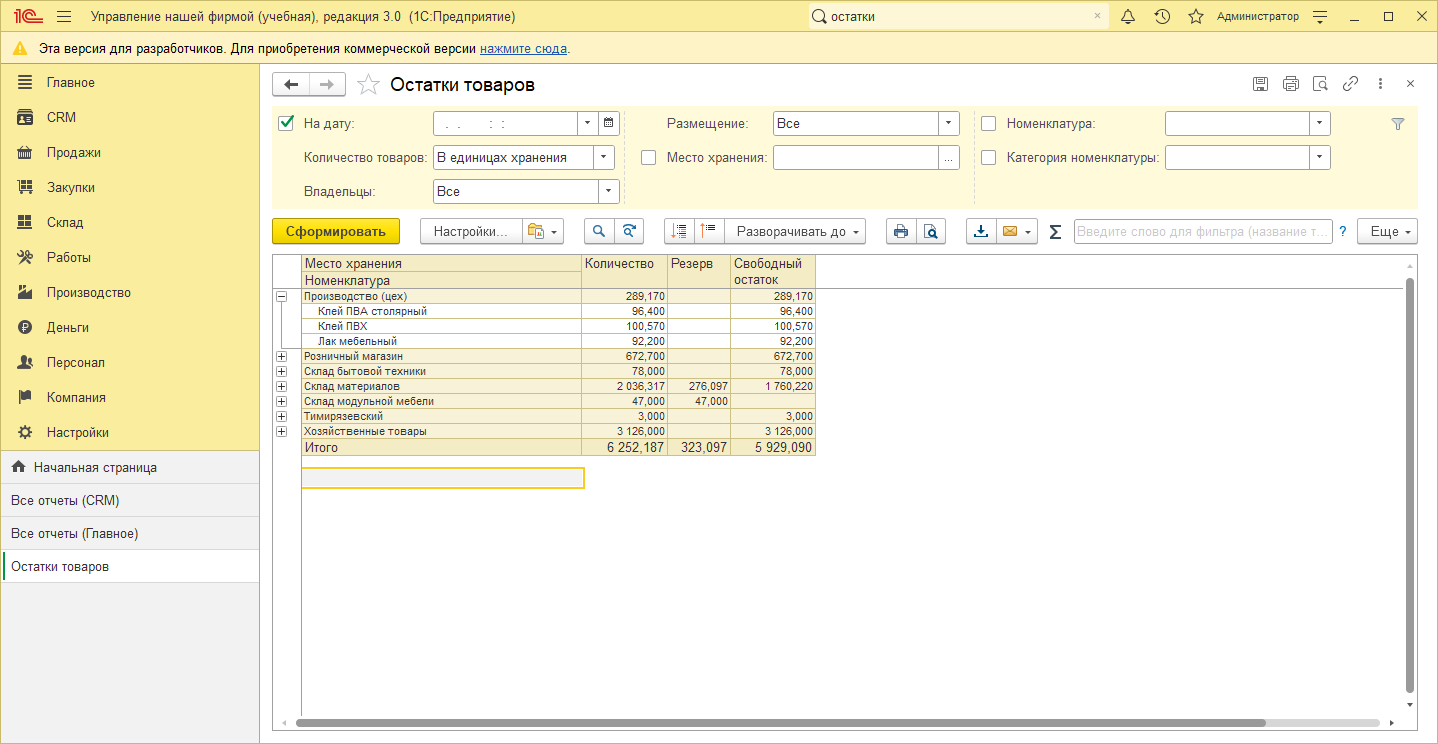Open the Производство section
This screenshot has height=744, width=1438.
(x=130, y=292)
